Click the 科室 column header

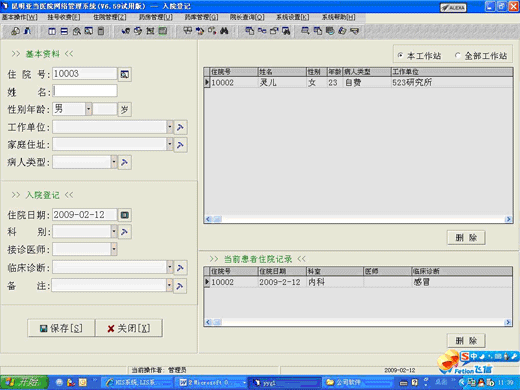(x=335, y=271)
